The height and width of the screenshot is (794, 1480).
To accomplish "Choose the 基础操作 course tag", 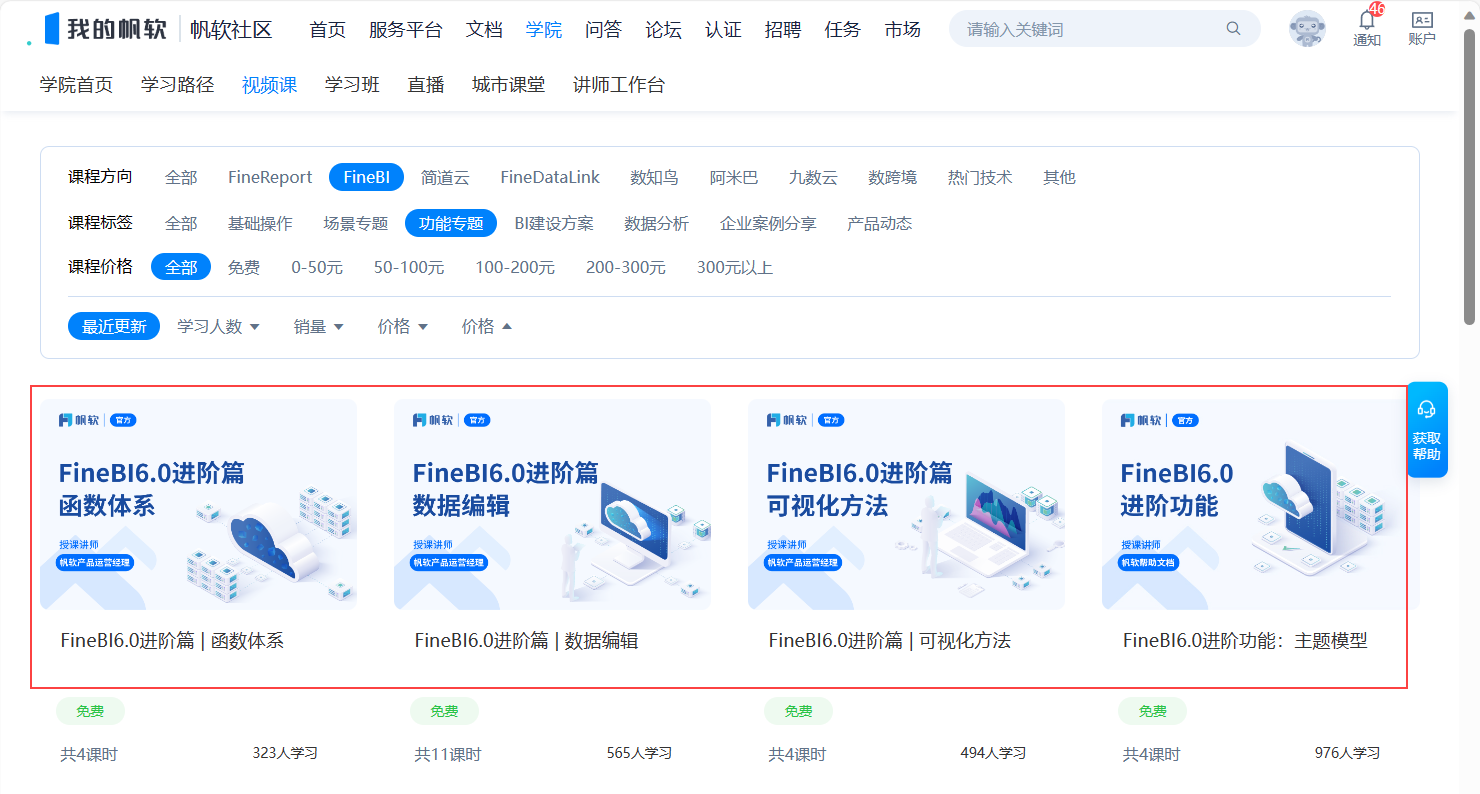I will tap(260, 223).
